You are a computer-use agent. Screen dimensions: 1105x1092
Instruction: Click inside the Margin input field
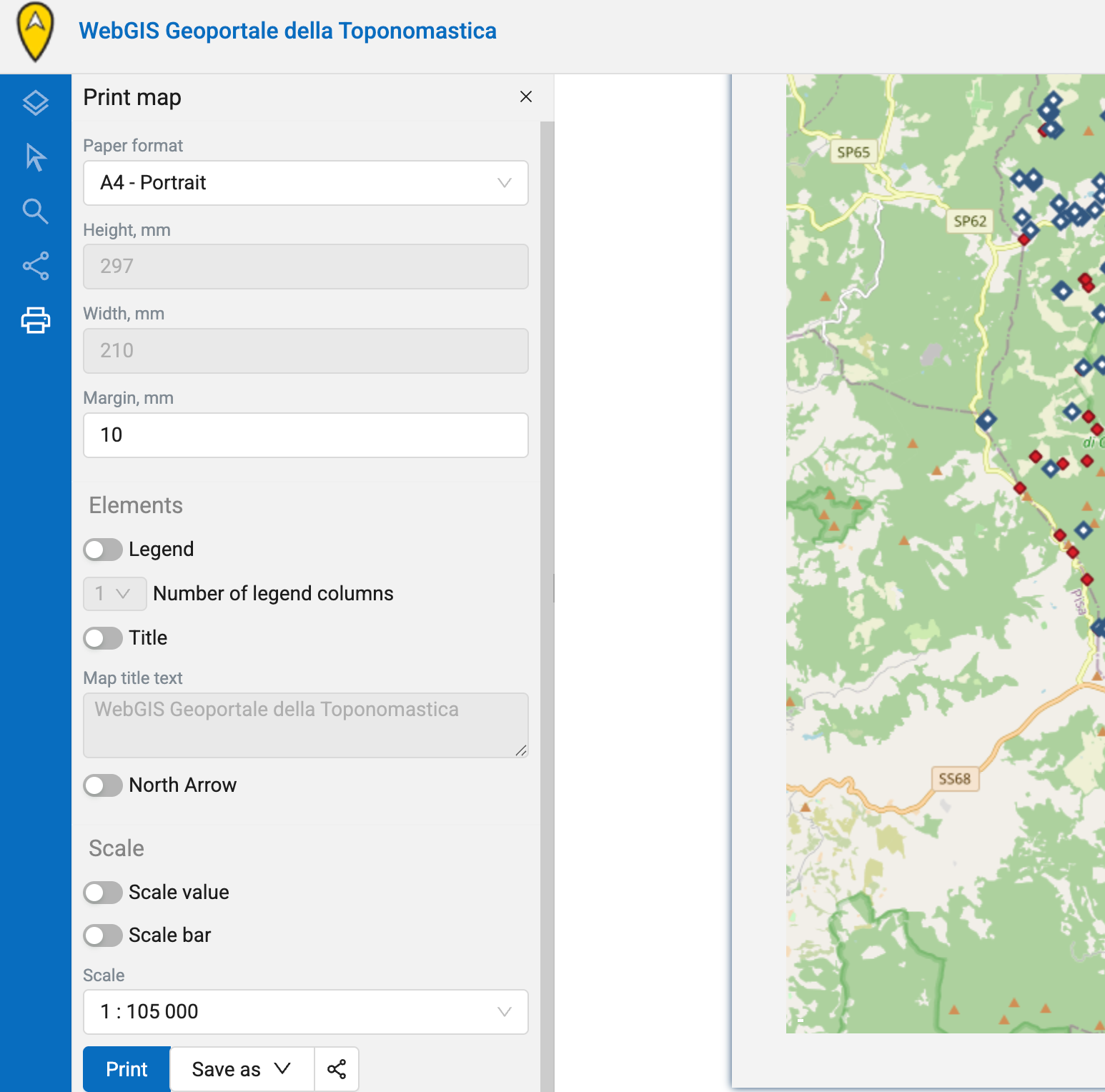(305, 435)
